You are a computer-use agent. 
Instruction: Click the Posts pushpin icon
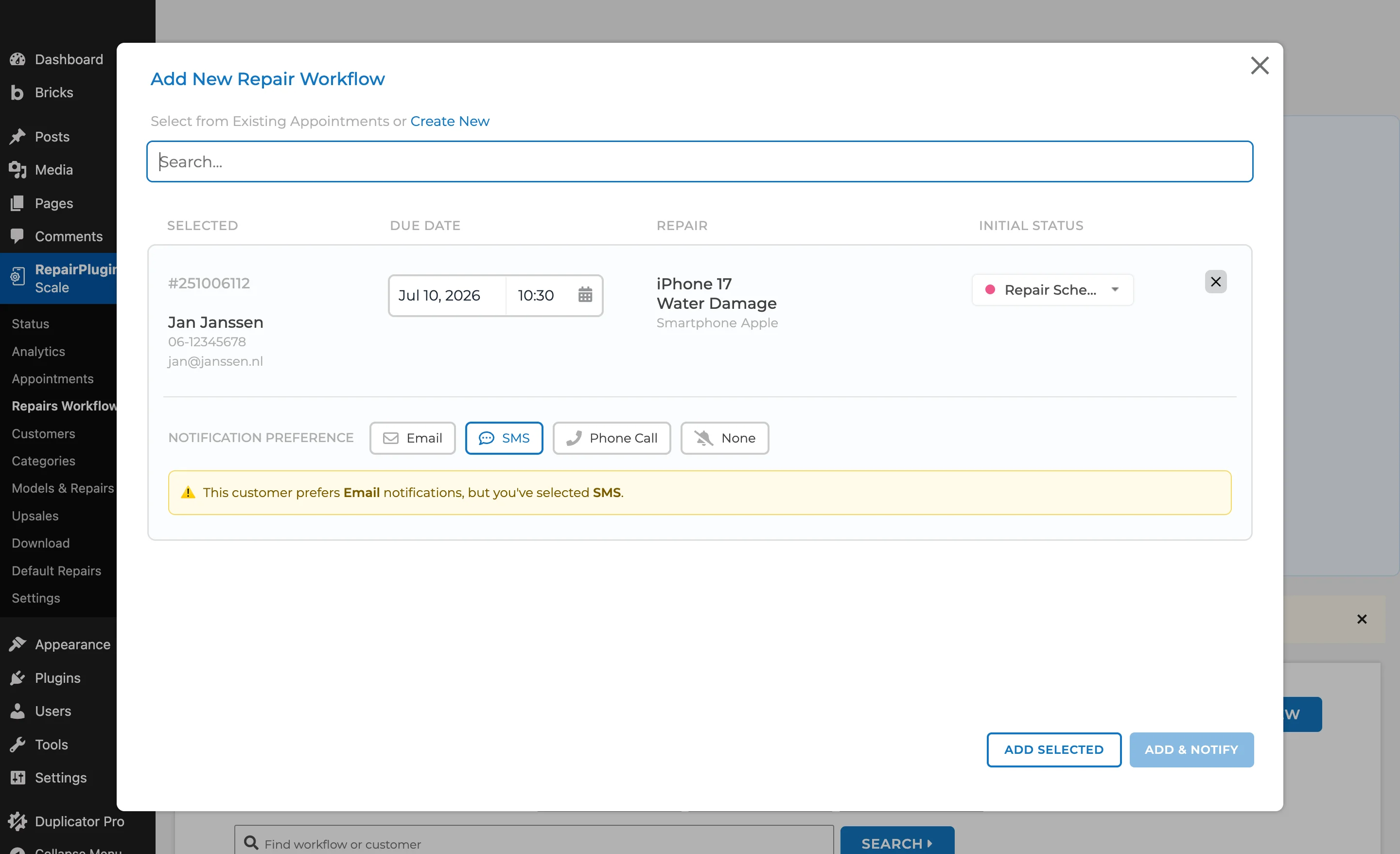pyautogui.click(x=17, y=137)
